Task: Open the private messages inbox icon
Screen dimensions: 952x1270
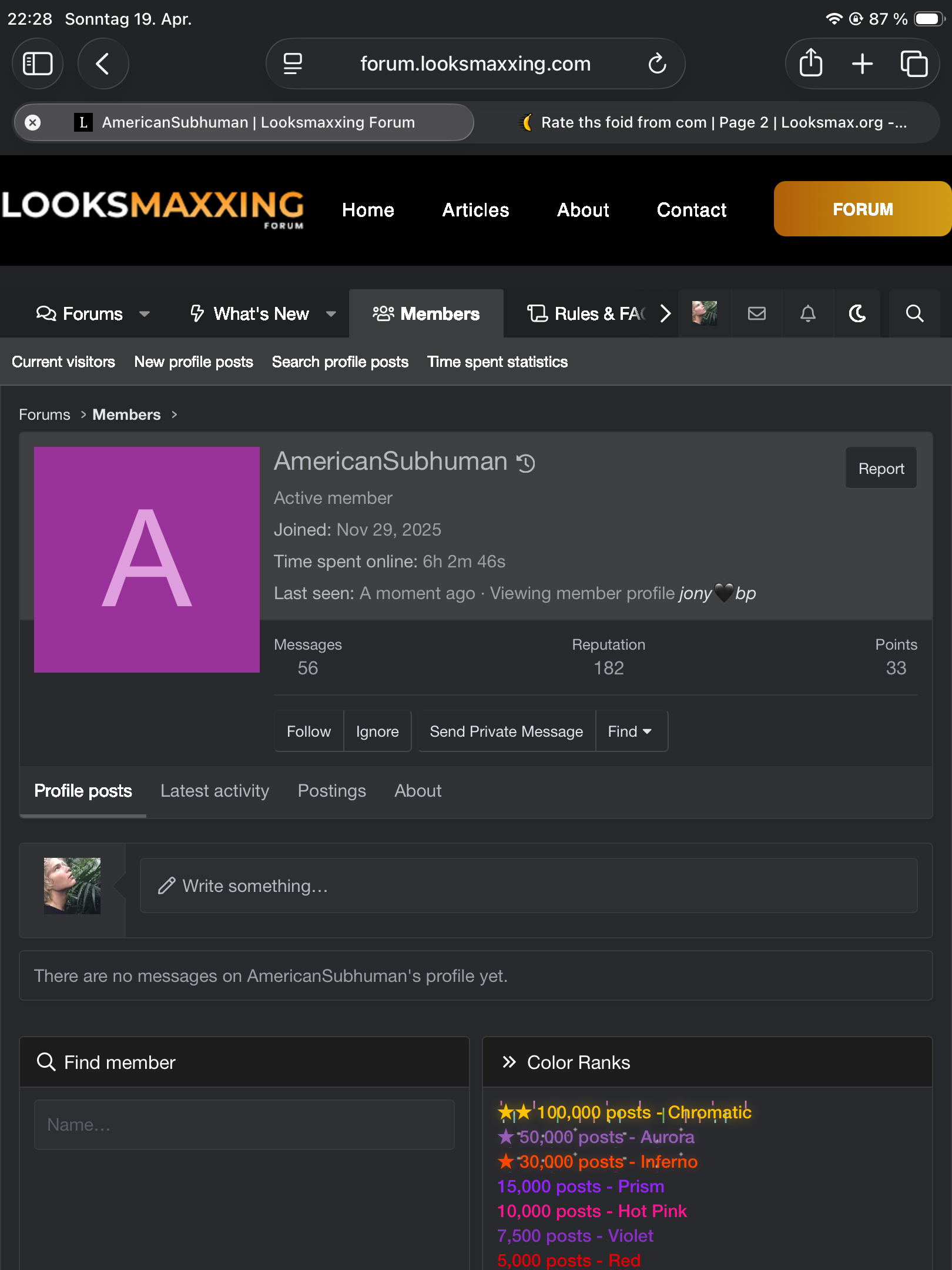Action: (756, 313)
